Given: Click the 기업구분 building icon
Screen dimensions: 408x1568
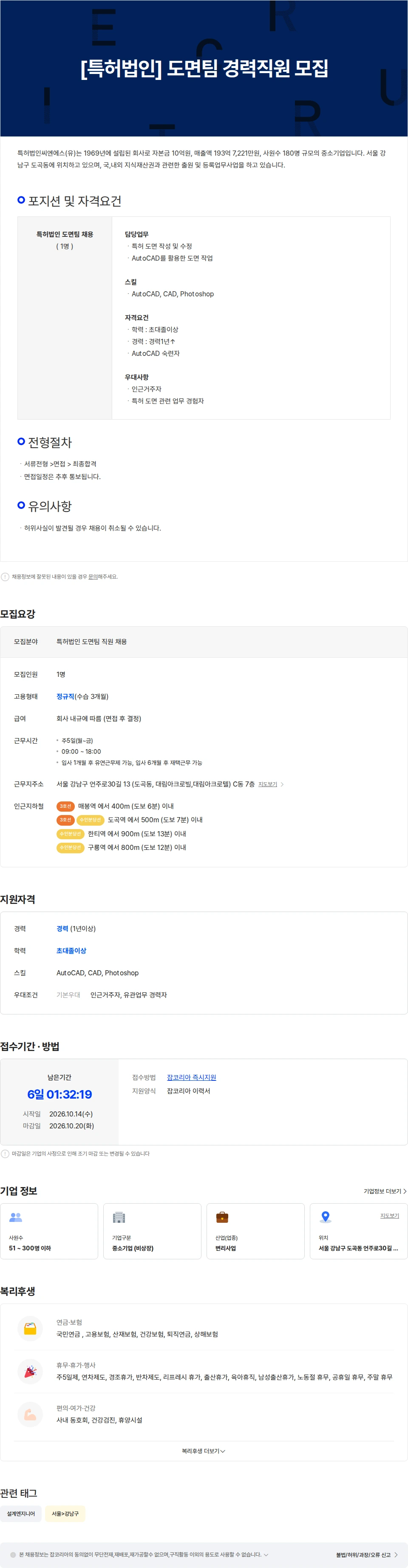Looking at the screenshot, I should click(x=119, y=1217).
